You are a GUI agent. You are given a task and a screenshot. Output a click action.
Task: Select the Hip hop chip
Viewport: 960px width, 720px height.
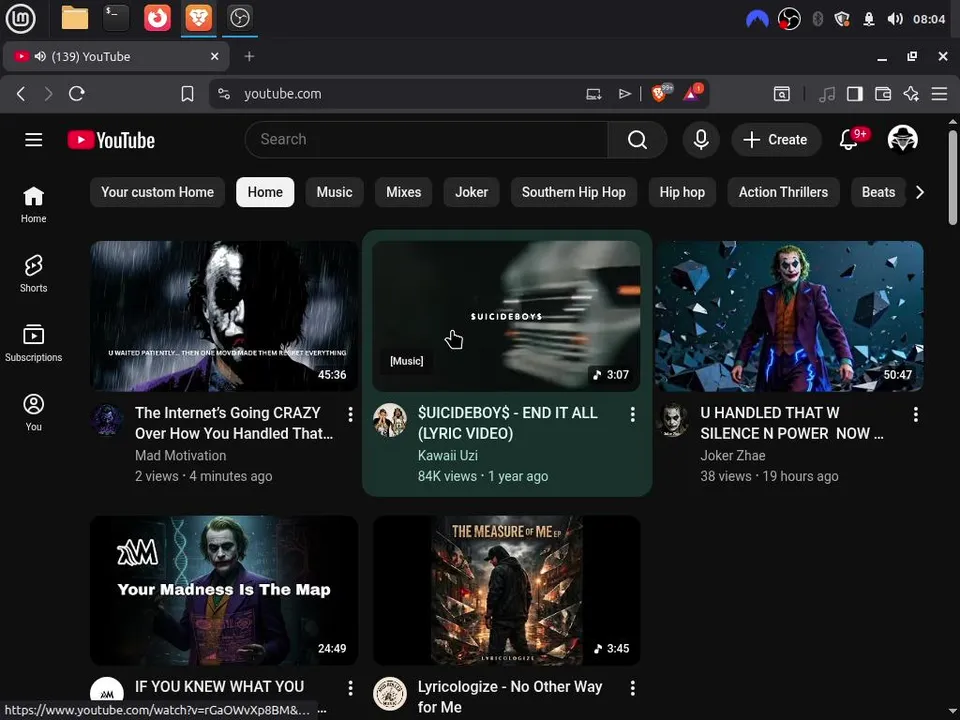point(682,192)
